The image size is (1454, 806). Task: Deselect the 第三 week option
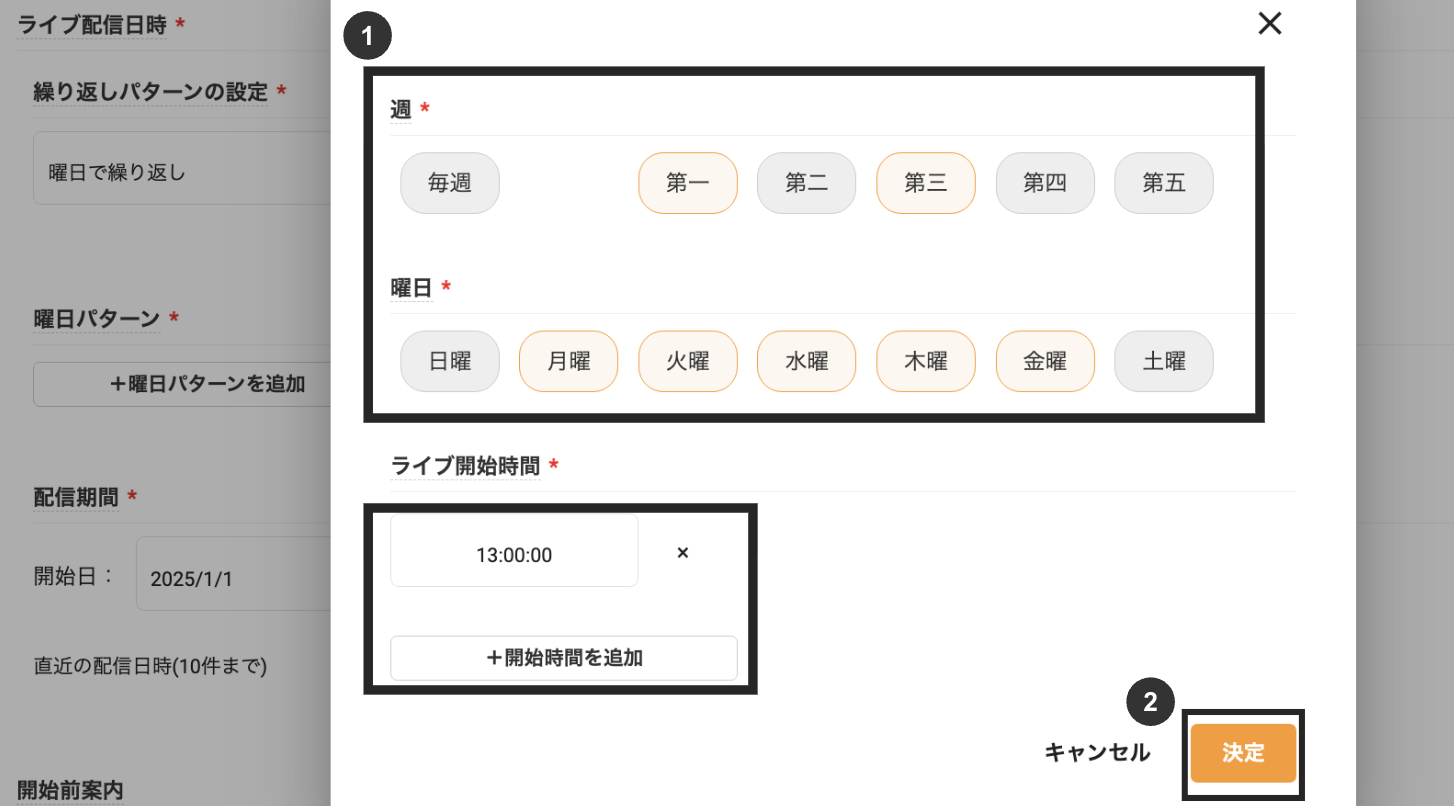[x=925, y=183]
